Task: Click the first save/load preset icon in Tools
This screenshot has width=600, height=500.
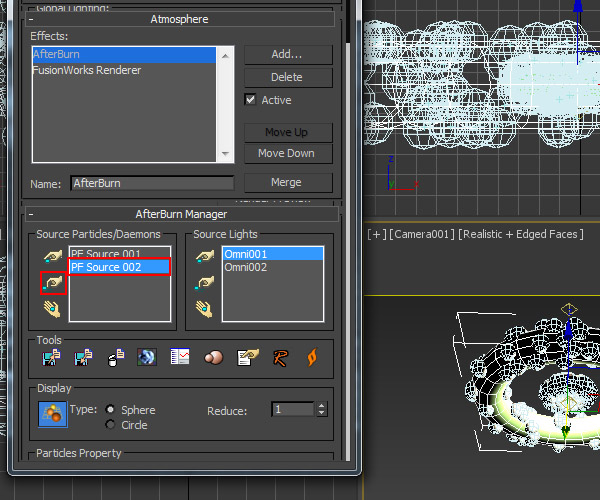Action: coord(51,357)
